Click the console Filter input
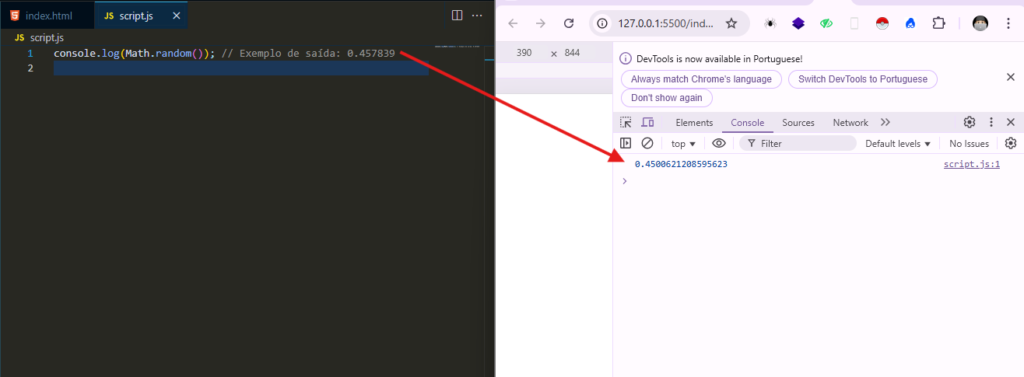Viewport: 1024px width, 377px height. tap(798, 143)
